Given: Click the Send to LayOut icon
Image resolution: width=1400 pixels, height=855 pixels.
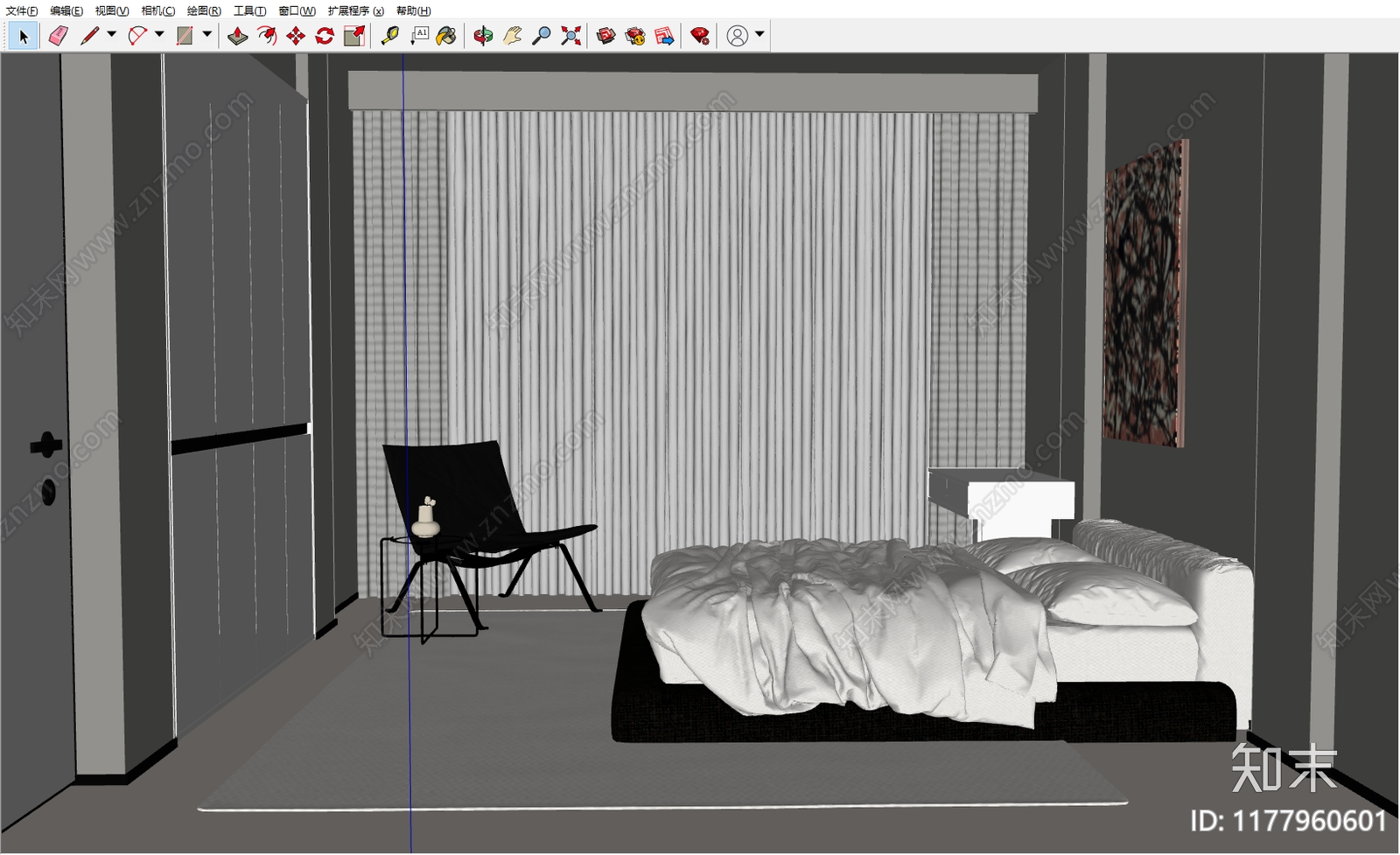Looking at the screenshot, I should [x=664, y=36].
